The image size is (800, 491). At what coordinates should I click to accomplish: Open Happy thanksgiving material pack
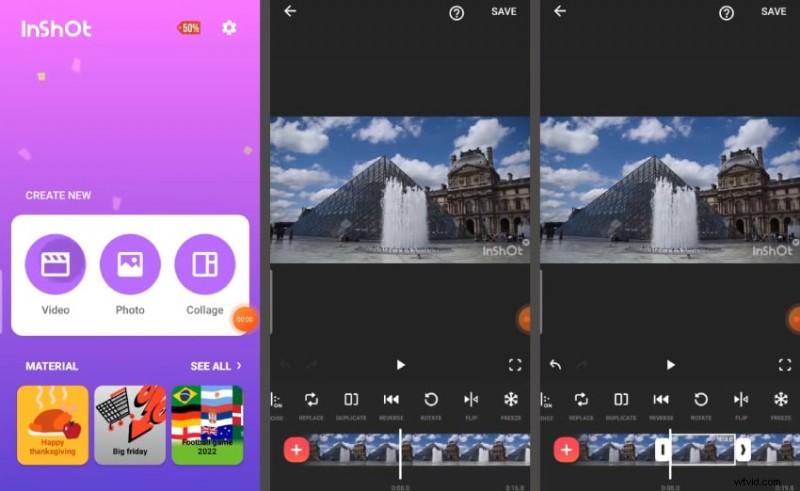(53, 425)
